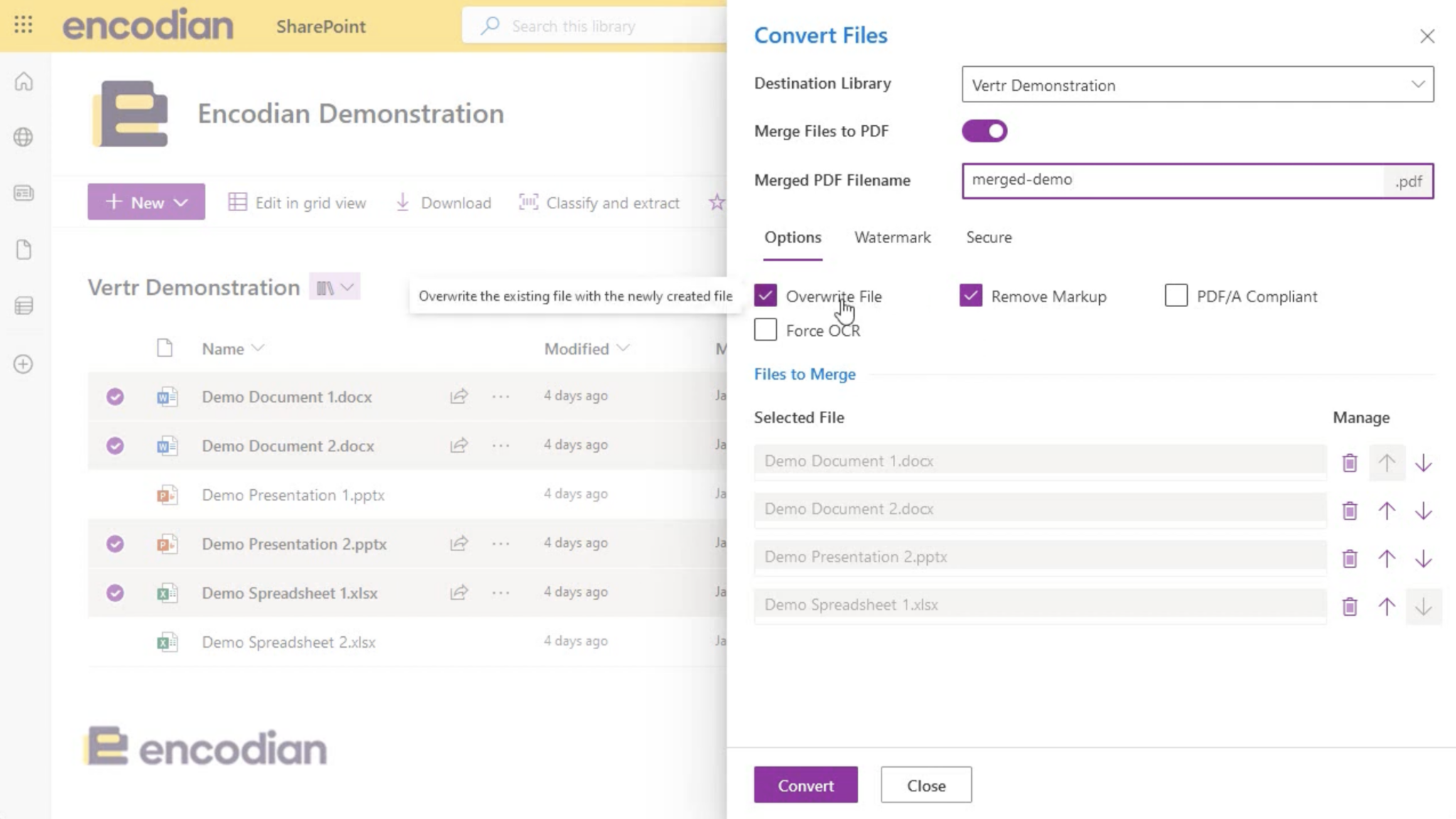Click the Demo Presentation 2.pptx selected file field

[x=1040, y=557]
